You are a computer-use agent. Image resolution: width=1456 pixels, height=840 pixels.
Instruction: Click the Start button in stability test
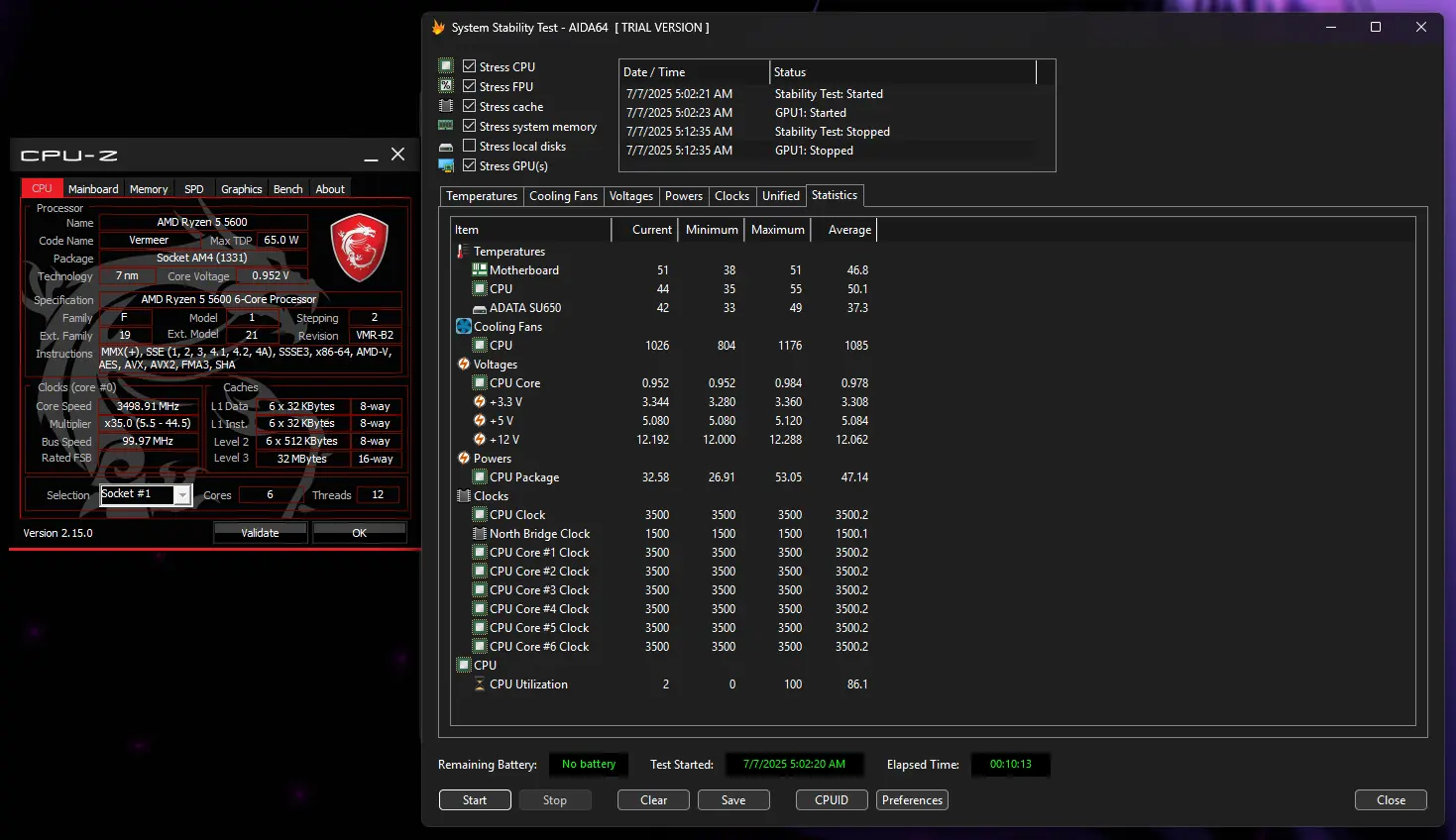pos(475,800)
